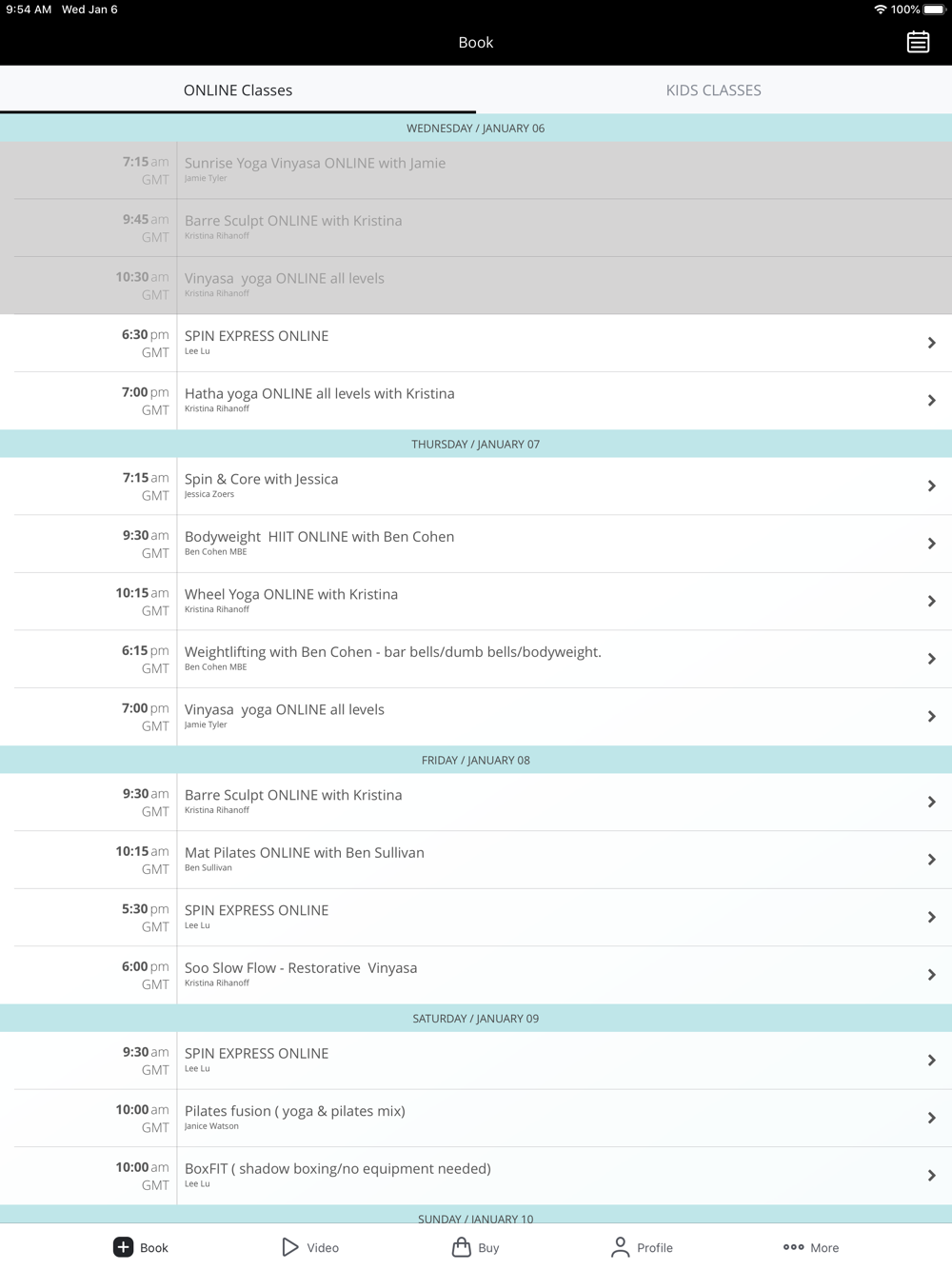Image resolution: width=952 pixels, height=1270 pixels.
Task: Open Pilates fusion class with Janice Watson
Action: coord(476,1118)
